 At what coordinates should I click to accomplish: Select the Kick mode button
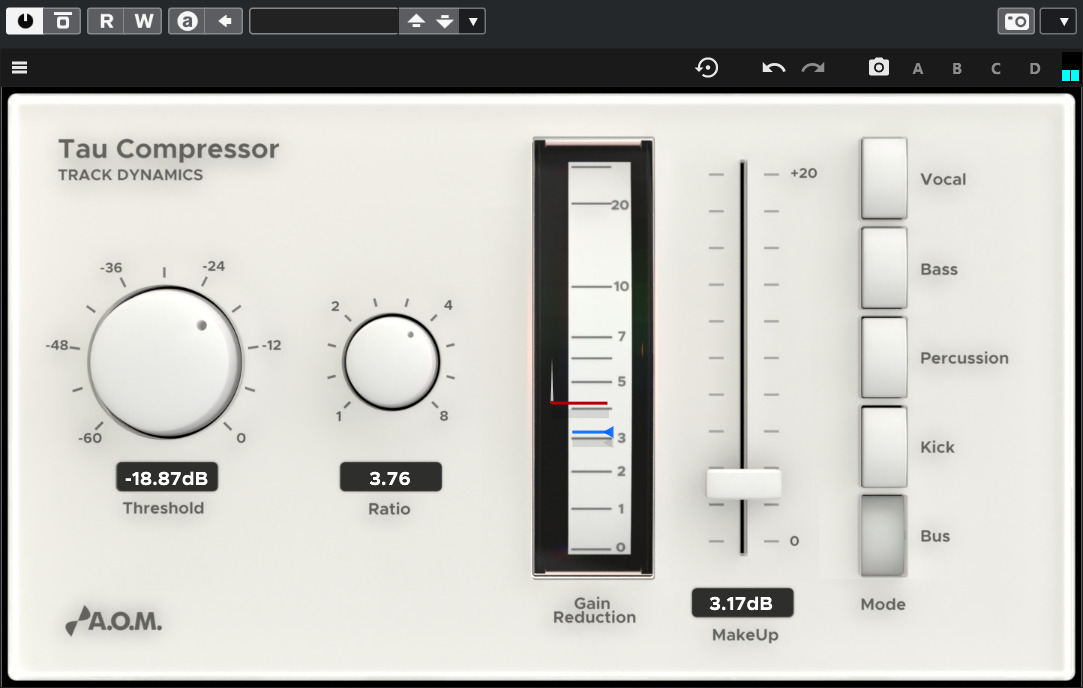coord(884,446)
